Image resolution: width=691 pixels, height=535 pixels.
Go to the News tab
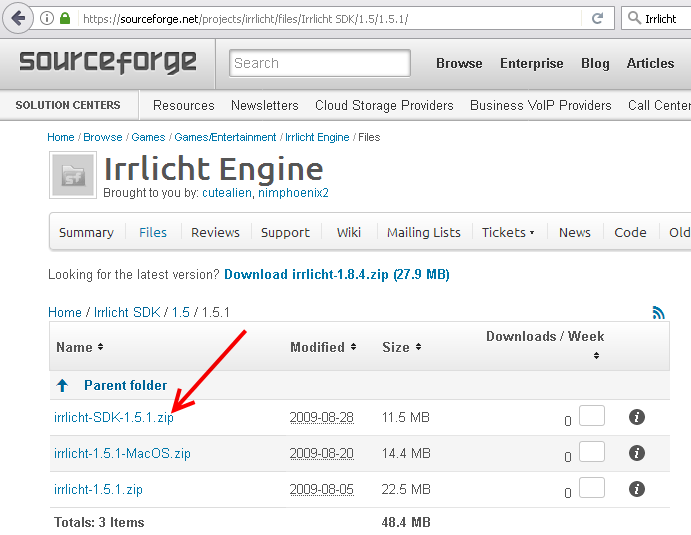(575, 232)
